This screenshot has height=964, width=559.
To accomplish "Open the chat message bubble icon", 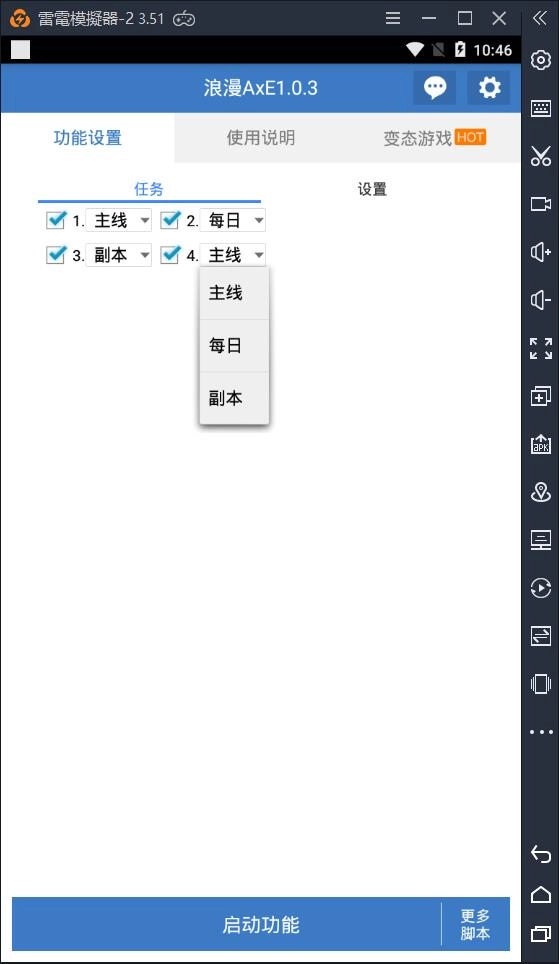I will point(435,88).
